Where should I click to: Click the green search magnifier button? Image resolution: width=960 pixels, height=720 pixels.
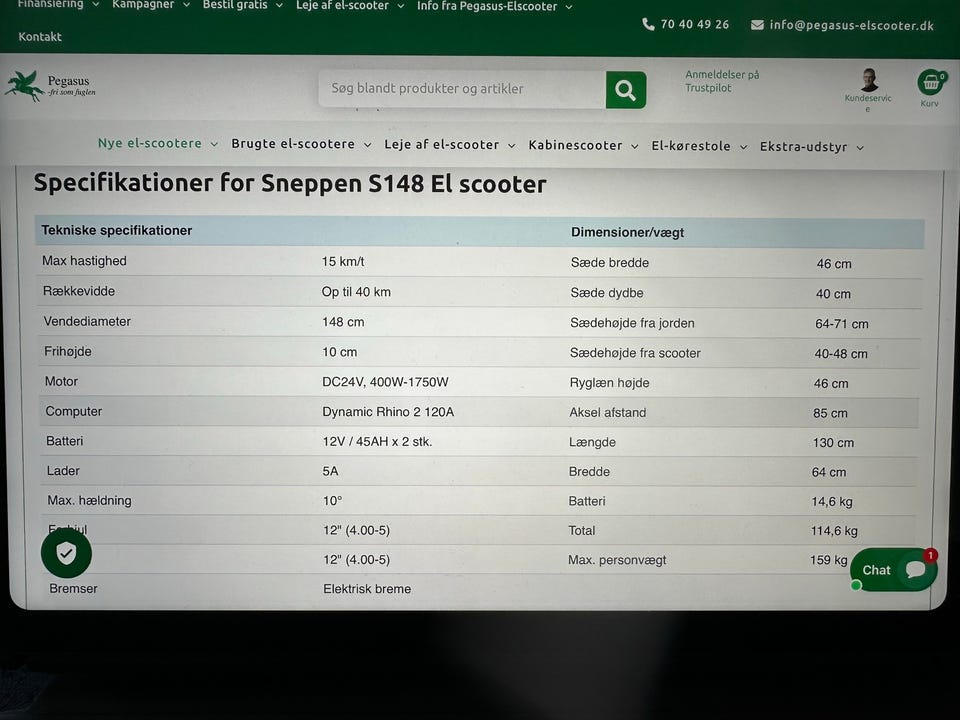pyautogui.click(x=626, y=90)
